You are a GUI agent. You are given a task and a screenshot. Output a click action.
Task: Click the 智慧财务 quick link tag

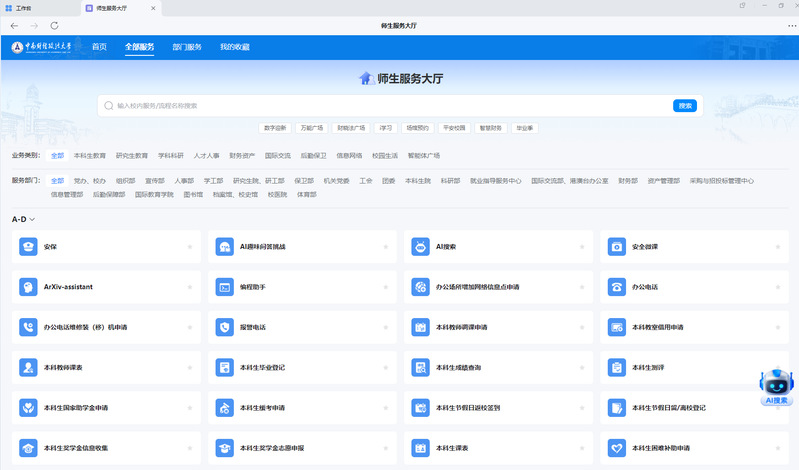click(491, 128)
